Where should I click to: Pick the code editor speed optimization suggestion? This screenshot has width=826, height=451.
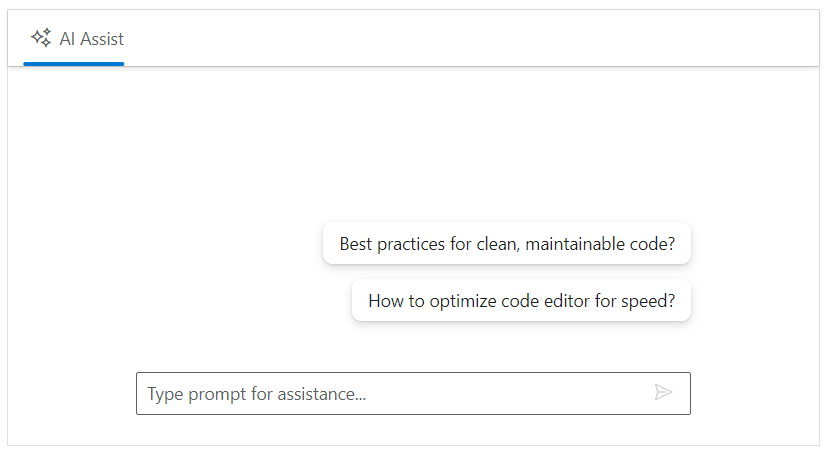click(x=521, y=300)
